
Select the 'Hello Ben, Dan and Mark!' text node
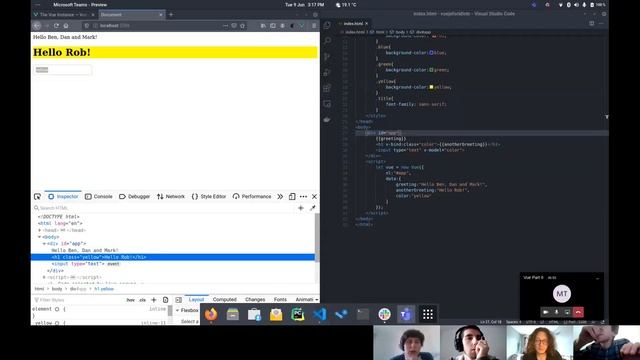point(85,251)
